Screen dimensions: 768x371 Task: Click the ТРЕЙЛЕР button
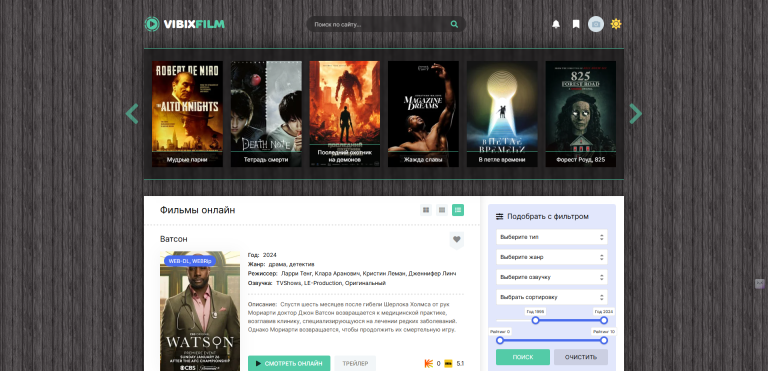tap(355, 364)
